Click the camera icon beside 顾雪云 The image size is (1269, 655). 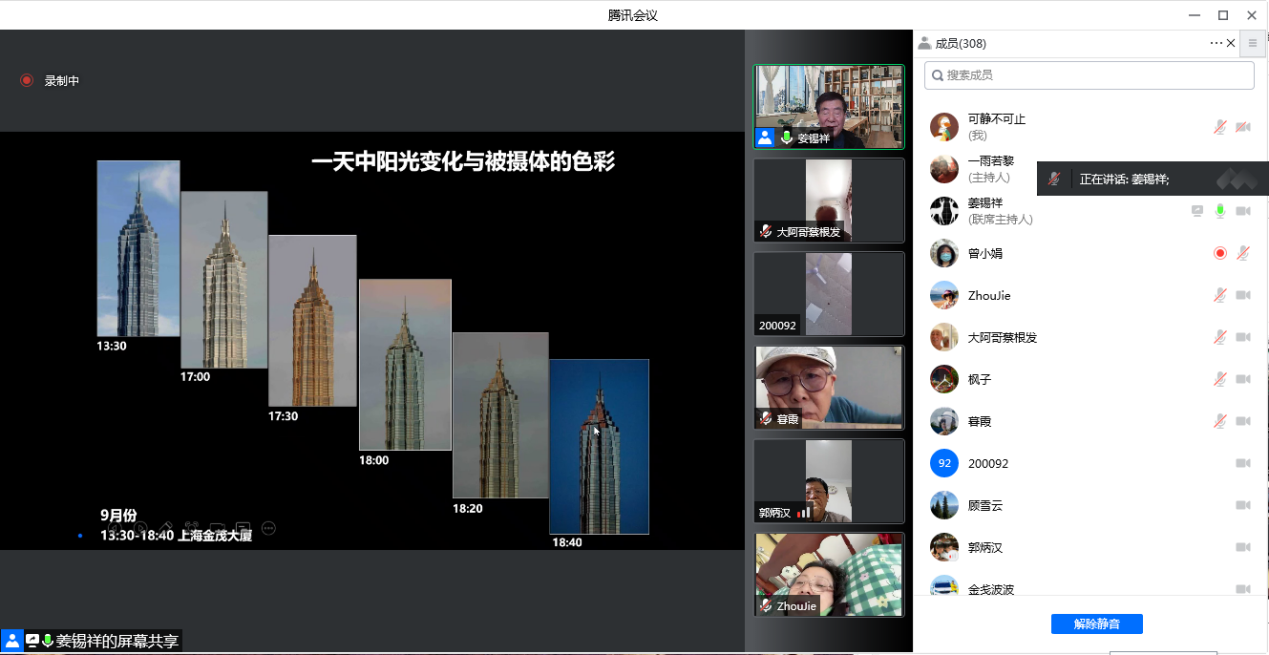coord(1243,505)
